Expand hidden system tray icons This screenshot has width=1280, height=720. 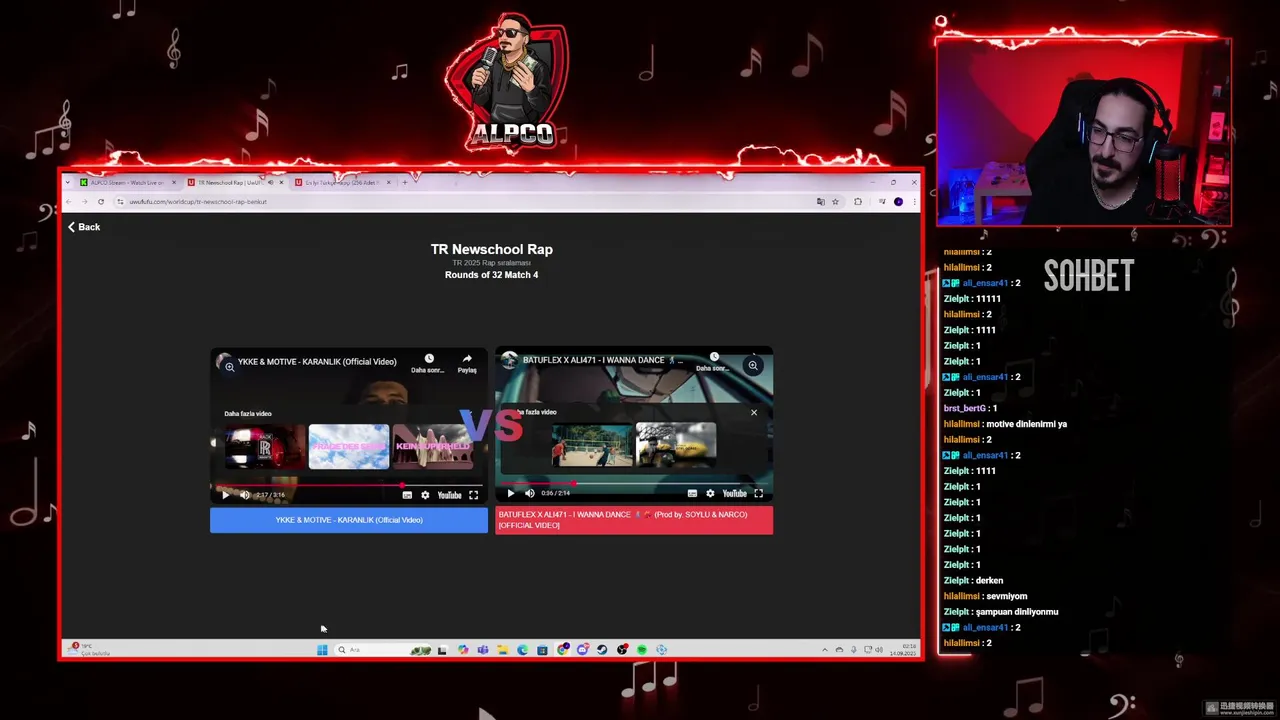tap(825, 650)
